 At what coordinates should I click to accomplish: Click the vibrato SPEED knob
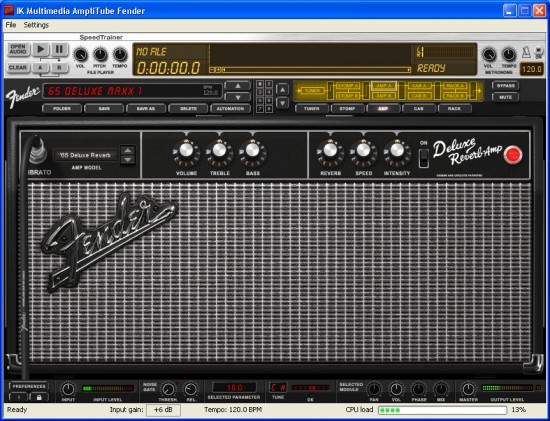pos(364,151)
